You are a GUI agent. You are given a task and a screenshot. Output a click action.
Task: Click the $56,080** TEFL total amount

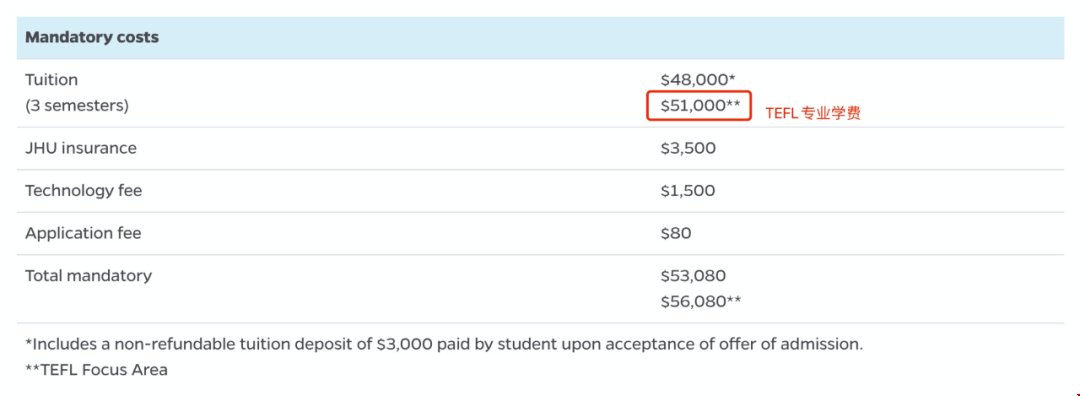pos(700,302)
